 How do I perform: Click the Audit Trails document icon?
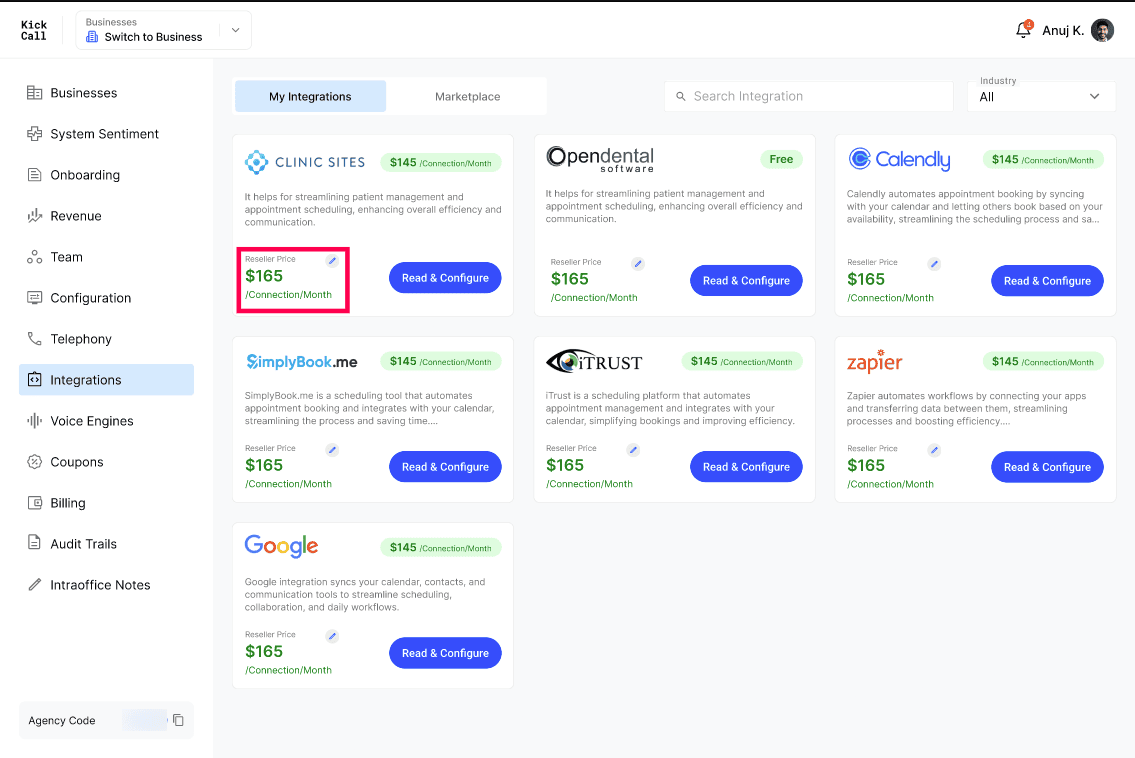[34, 542]
